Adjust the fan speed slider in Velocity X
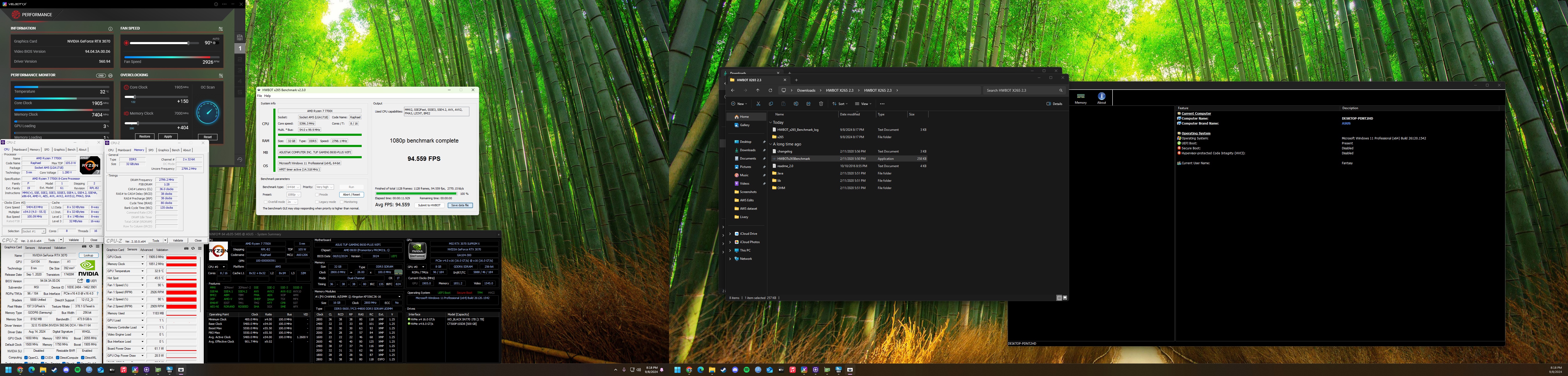1568x376 pixels. [x=164, y=43]
